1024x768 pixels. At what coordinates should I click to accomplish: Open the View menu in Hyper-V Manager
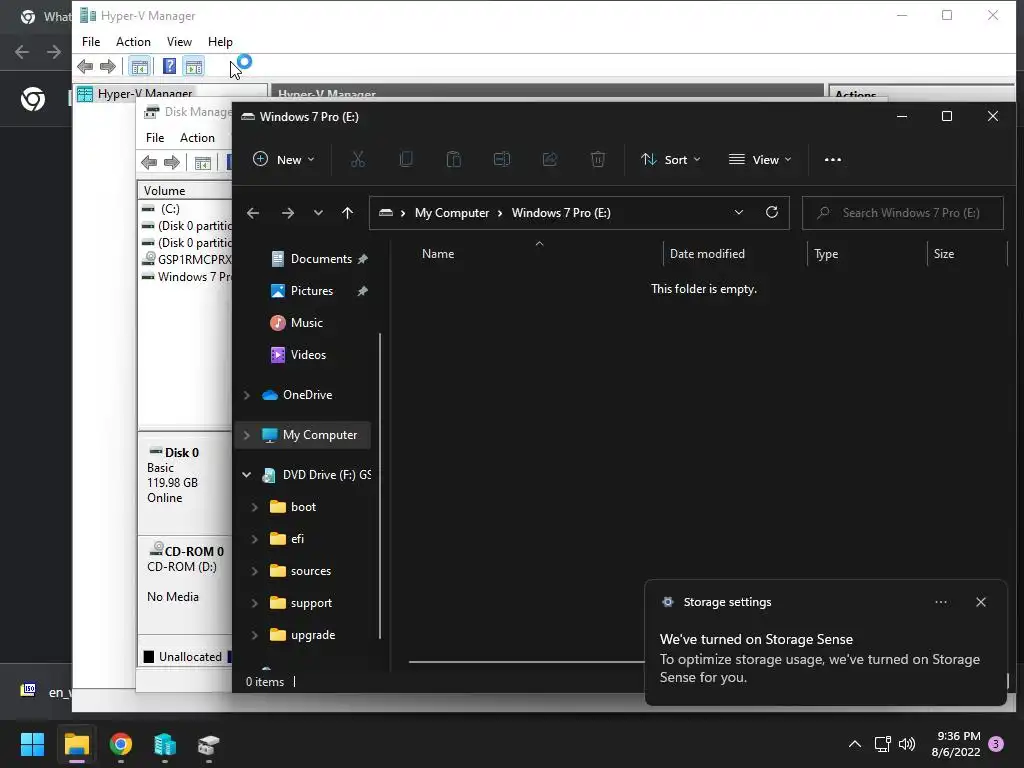[x=179, y=42]
